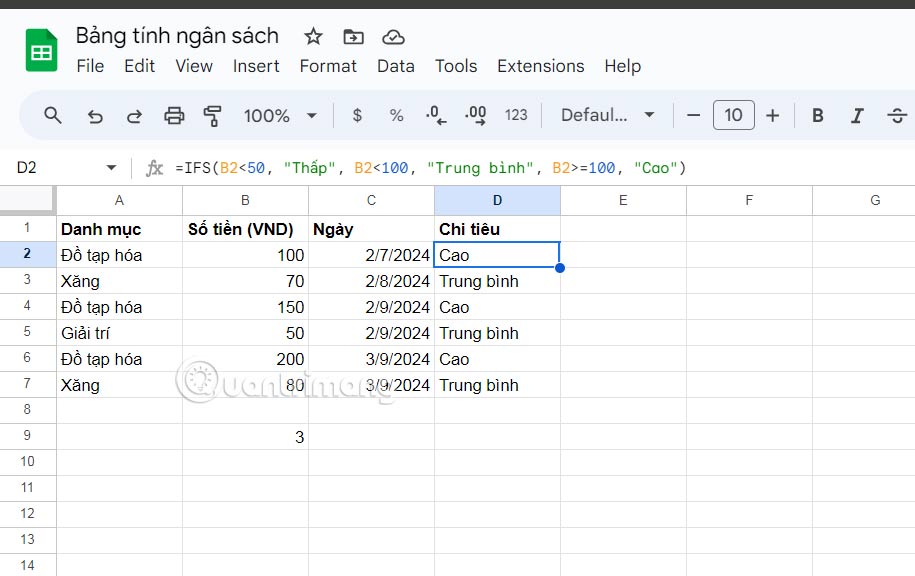Open the print dialog
This screenshot has height=576, width=915.
point(174,115)
